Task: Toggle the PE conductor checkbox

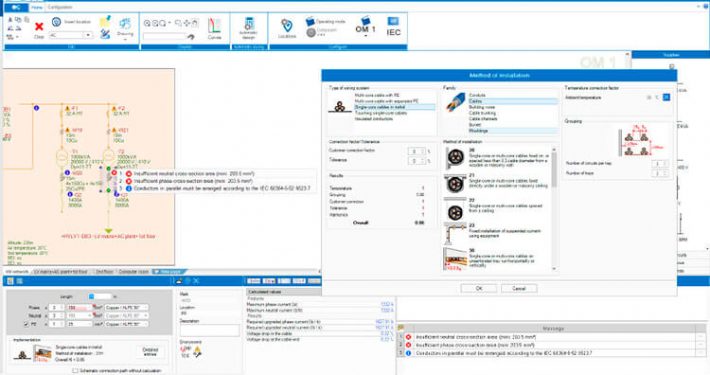Action: pyautogui.click(x=26, y=324)
